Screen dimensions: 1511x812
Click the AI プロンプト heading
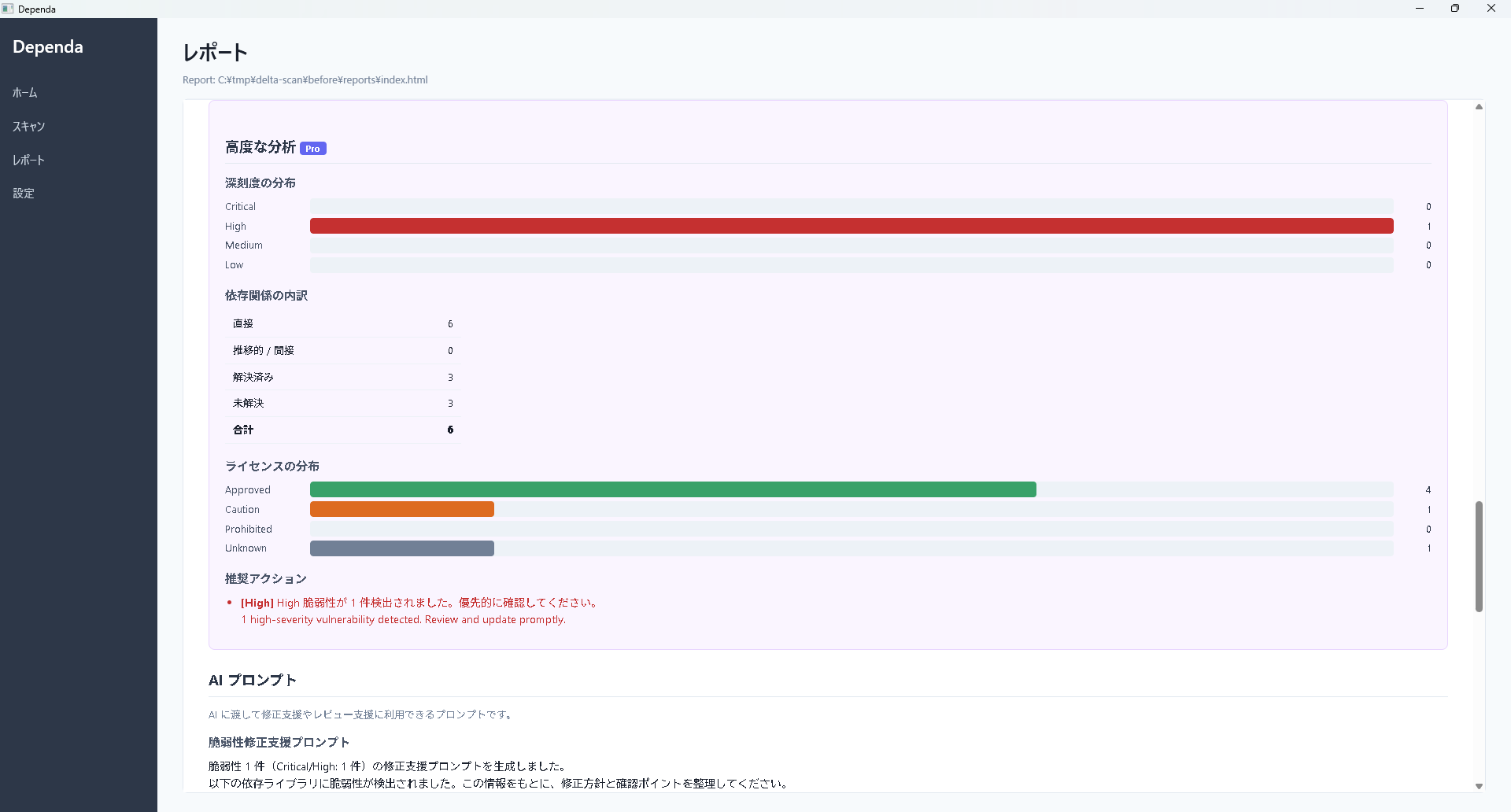point(252,680)
